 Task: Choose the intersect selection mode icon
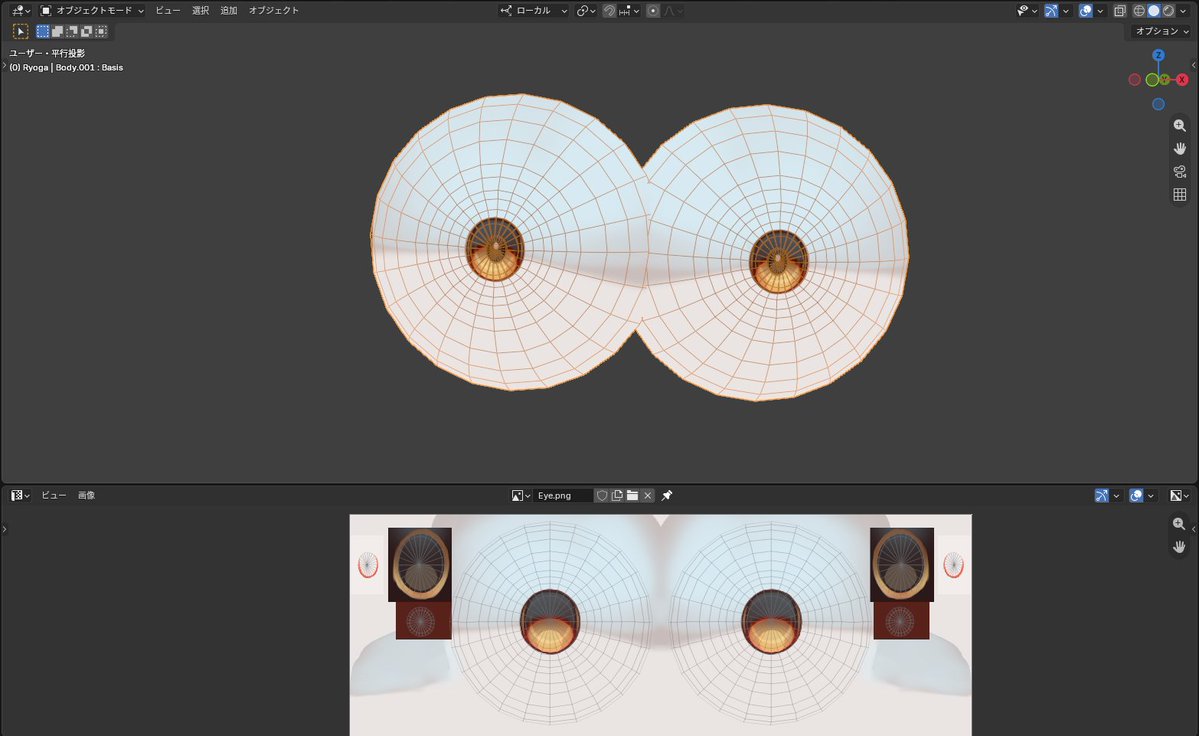click(101, 31)
